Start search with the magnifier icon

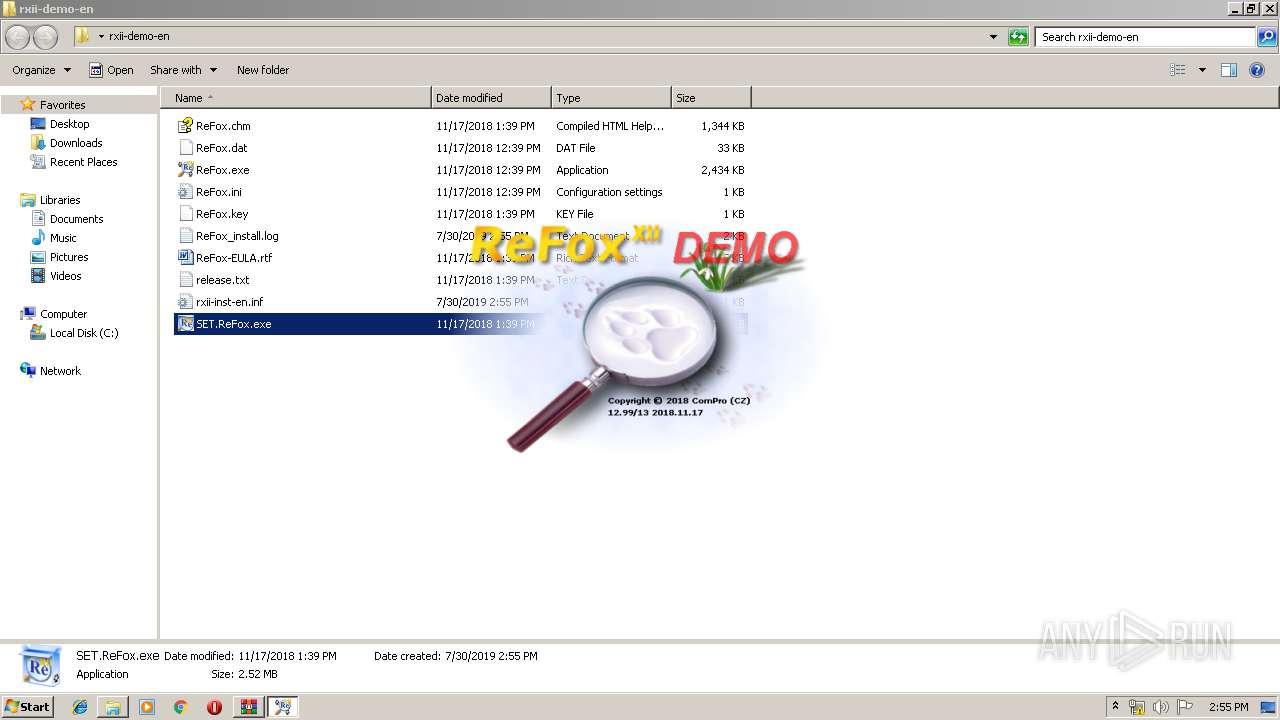(x=1267, y=37)
